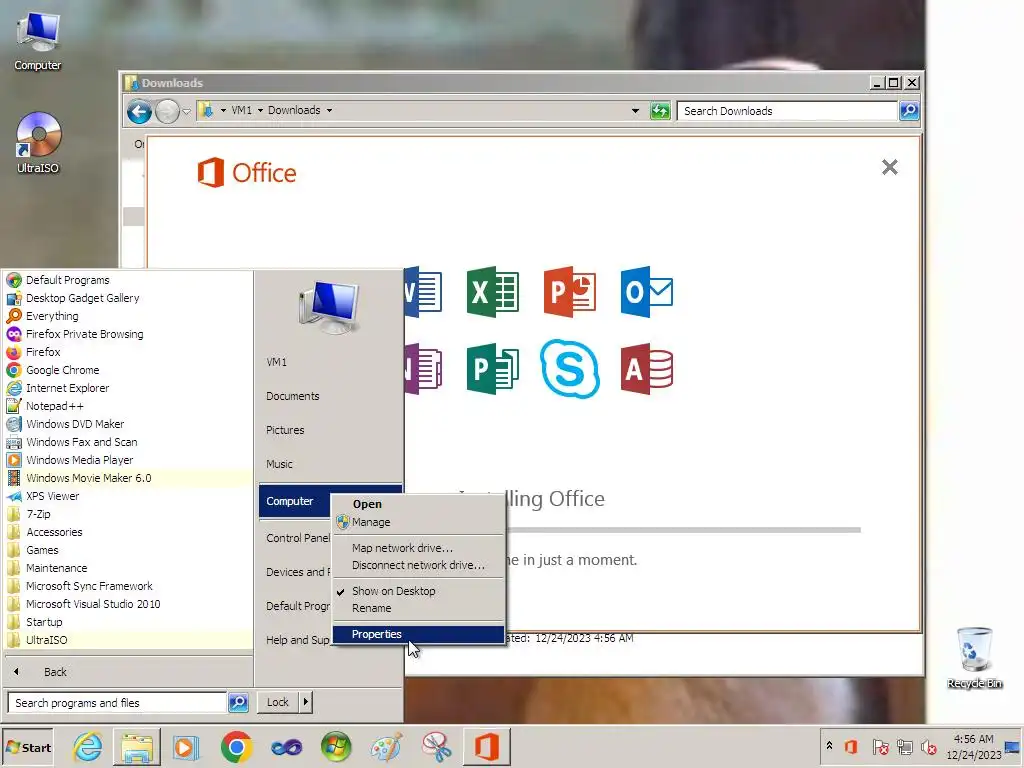The width and height of the screenshot is (1024, 768).
Task: Open the Snipping Tool from taskbar
Action: point(436,747)
